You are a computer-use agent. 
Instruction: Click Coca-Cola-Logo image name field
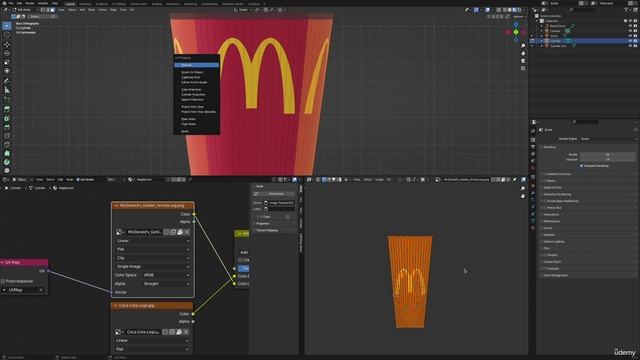(x=143, y=332)
